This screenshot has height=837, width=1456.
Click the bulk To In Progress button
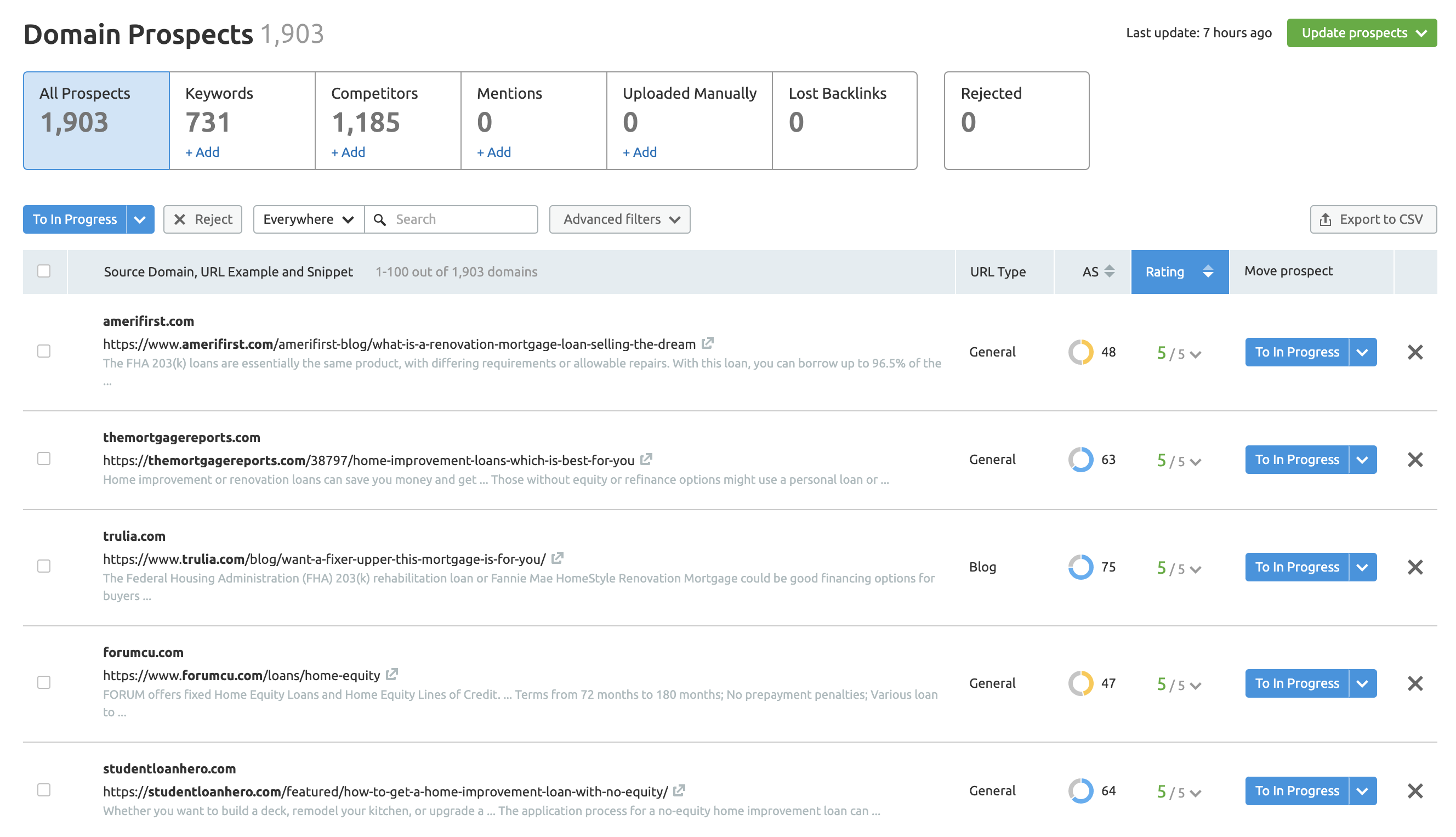[x=75, y=219]
